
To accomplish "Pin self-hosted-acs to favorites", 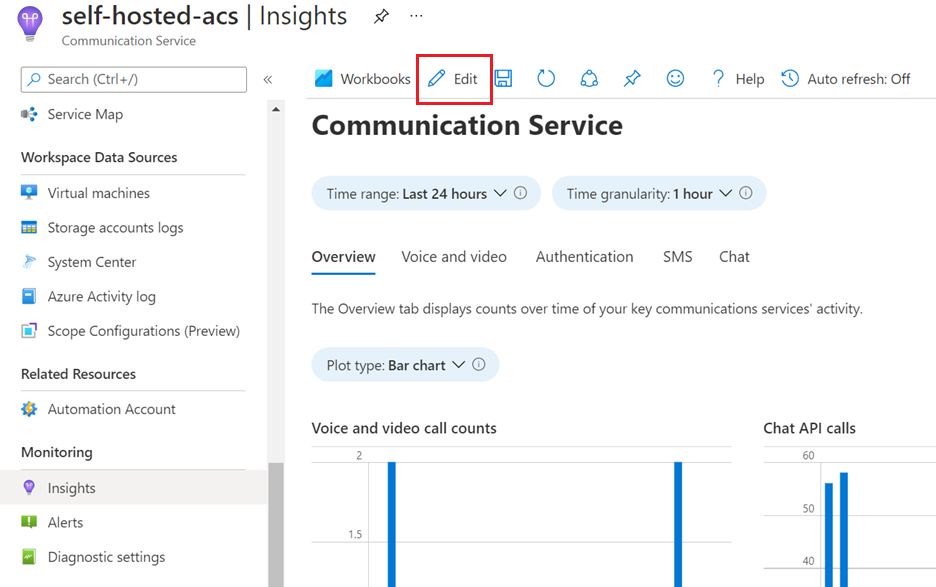I will 380,16.
